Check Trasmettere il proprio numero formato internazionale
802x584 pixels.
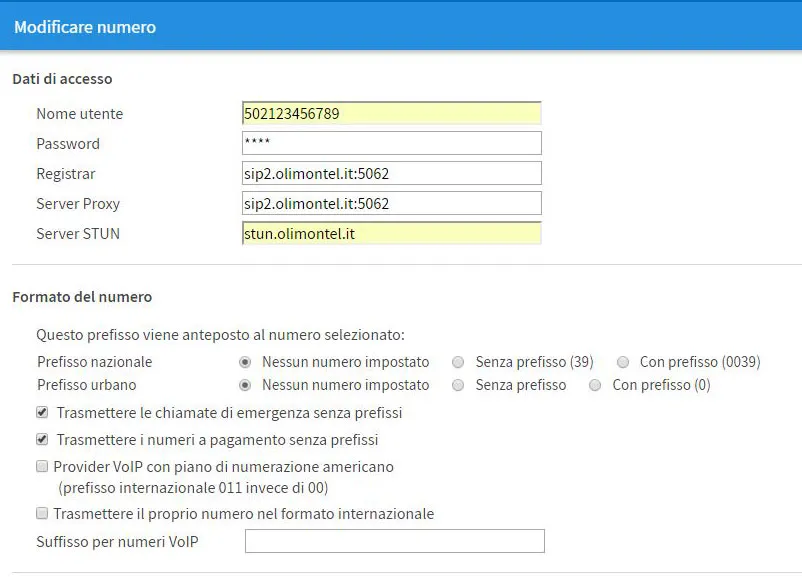click(x=42, y=513)
